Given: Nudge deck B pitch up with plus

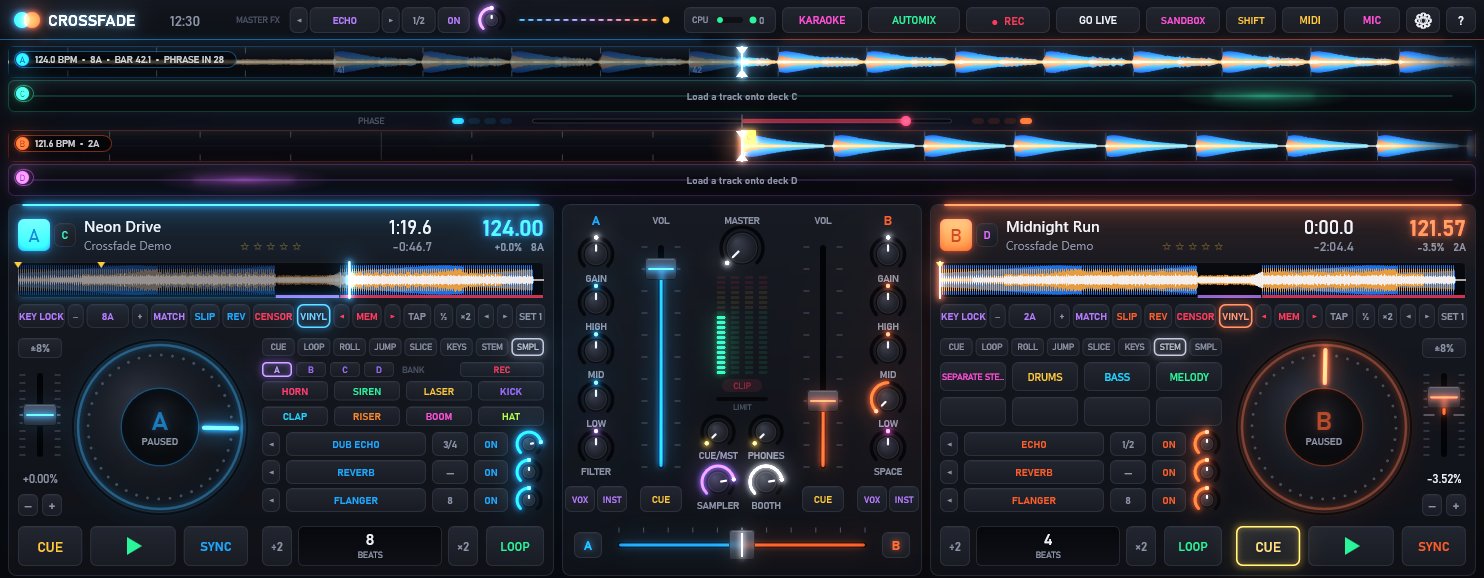Looking at the screenshot, I should pos(1456,506).
